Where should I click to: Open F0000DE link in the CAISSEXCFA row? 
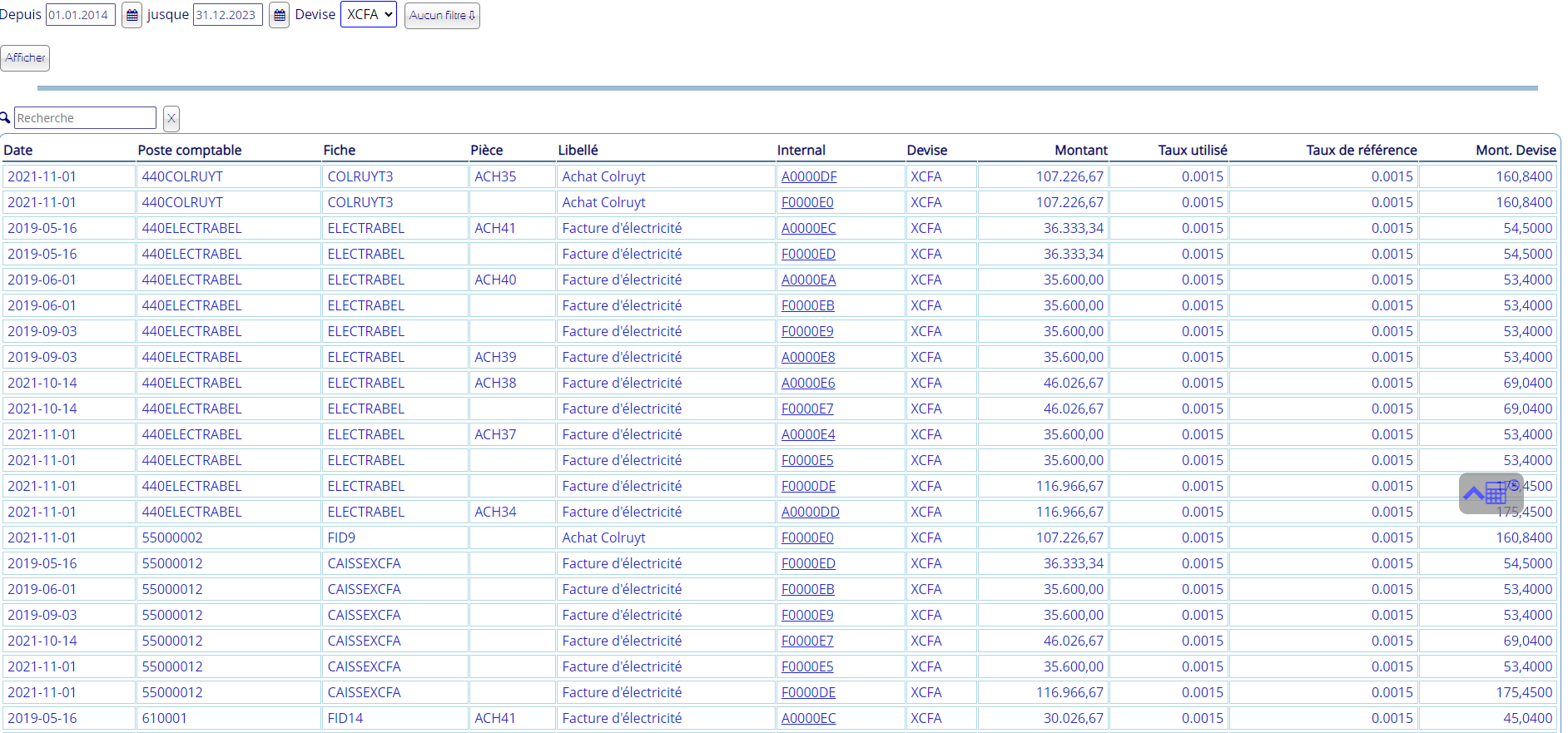point(808,692)
